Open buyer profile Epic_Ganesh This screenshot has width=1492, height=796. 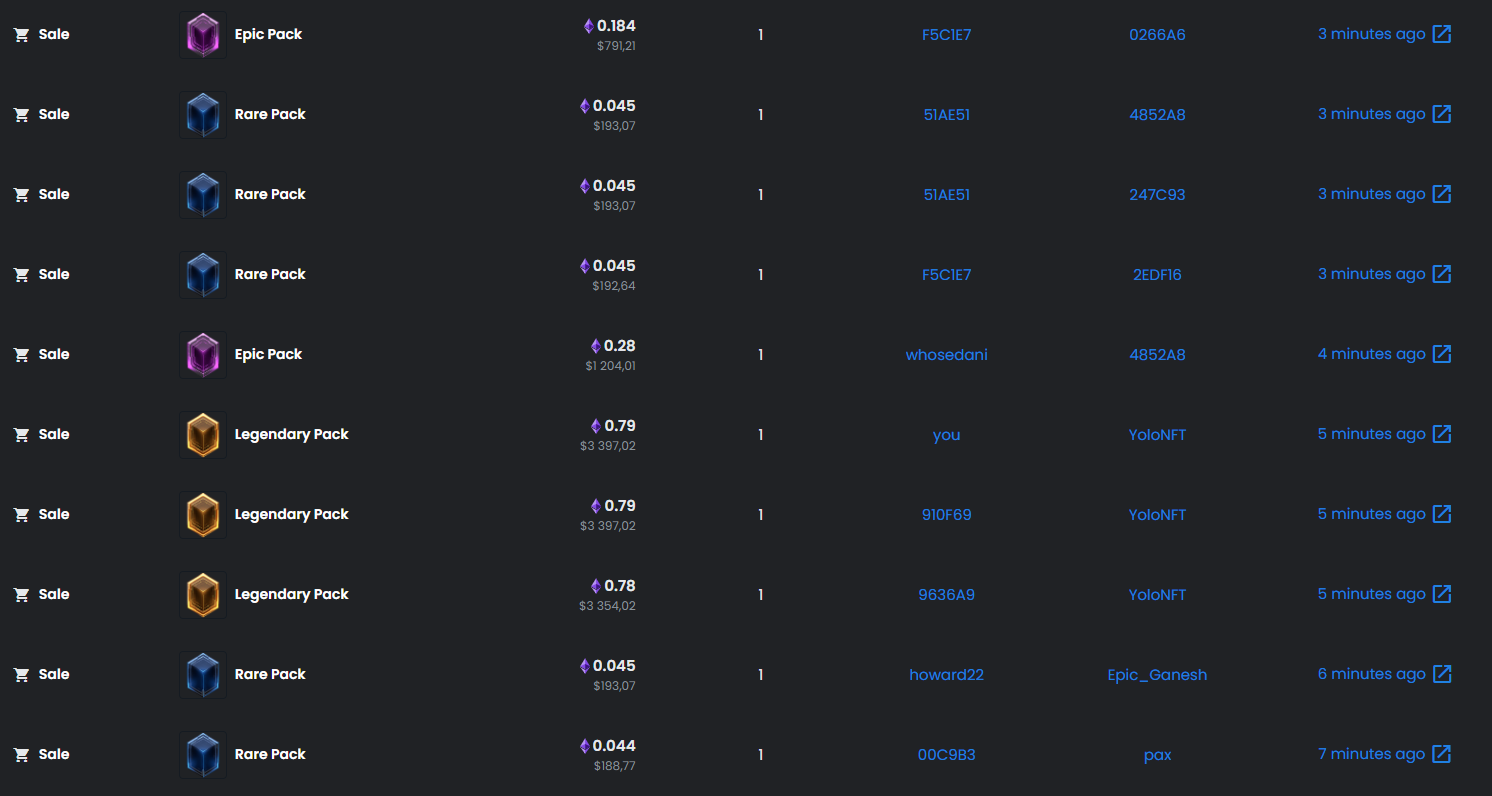(x=1157, y=674)
